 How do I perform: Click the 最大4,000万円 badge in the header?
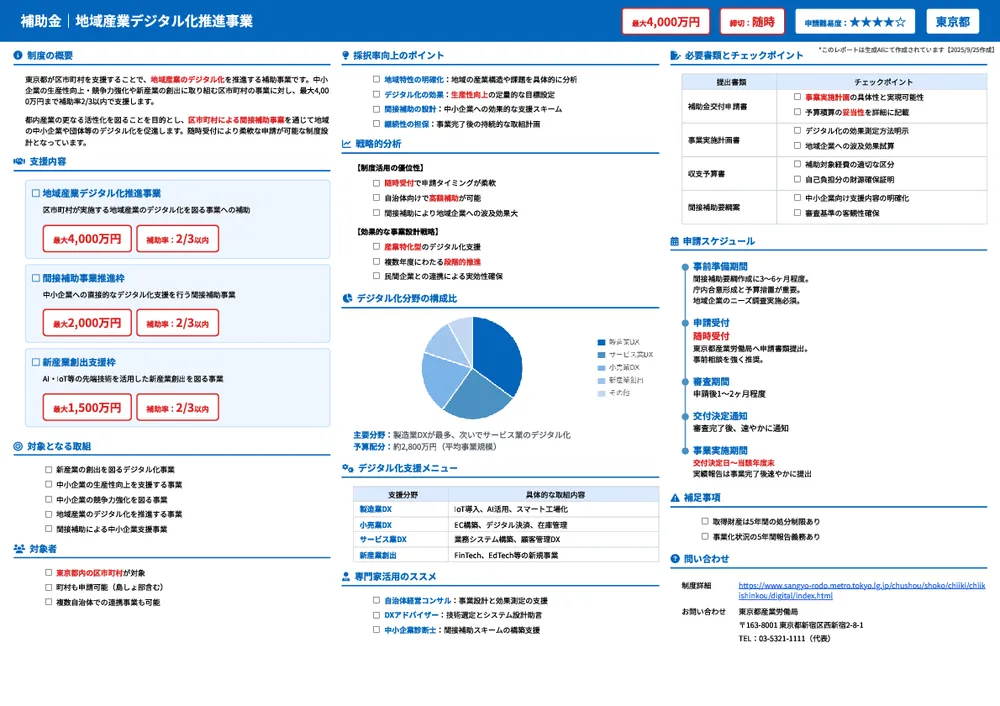[x=665, y=21]
